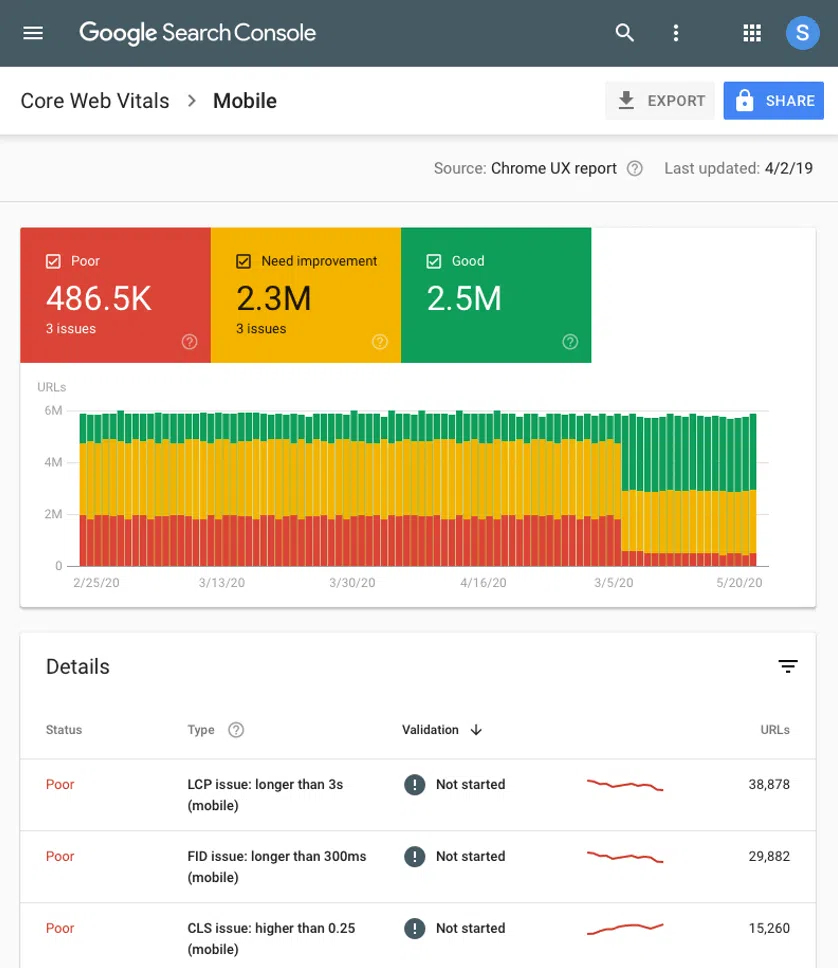This screenshot has height=968, width=838.
Task: Click the red trend sparkline on CLS row
Action: click(x=624, y=928)
